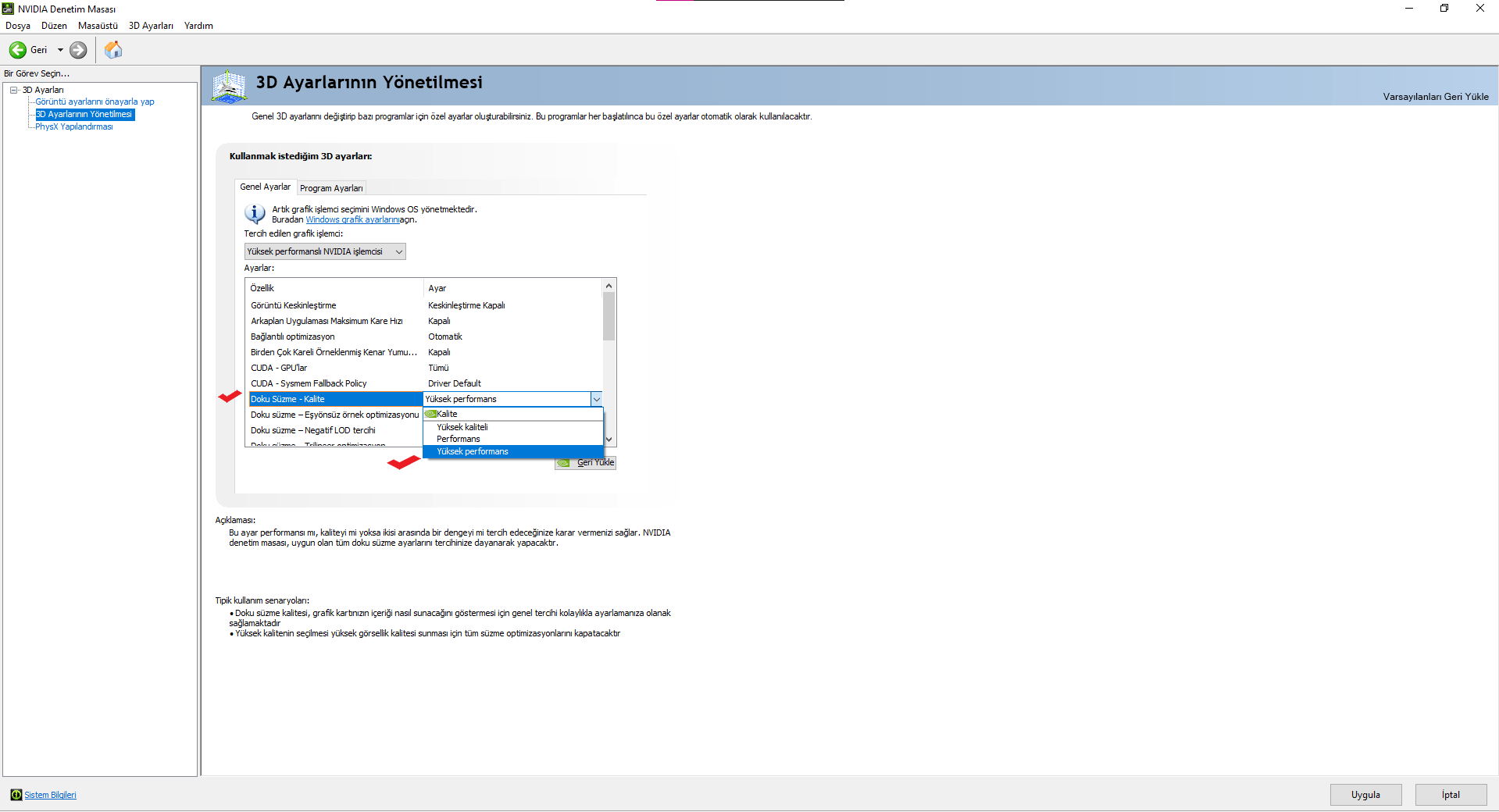Image resolution: width=1499 pixels, height=812 pixels.
Task: Select the Görüntü Keskinleştirme row
Action: point(426,305)
